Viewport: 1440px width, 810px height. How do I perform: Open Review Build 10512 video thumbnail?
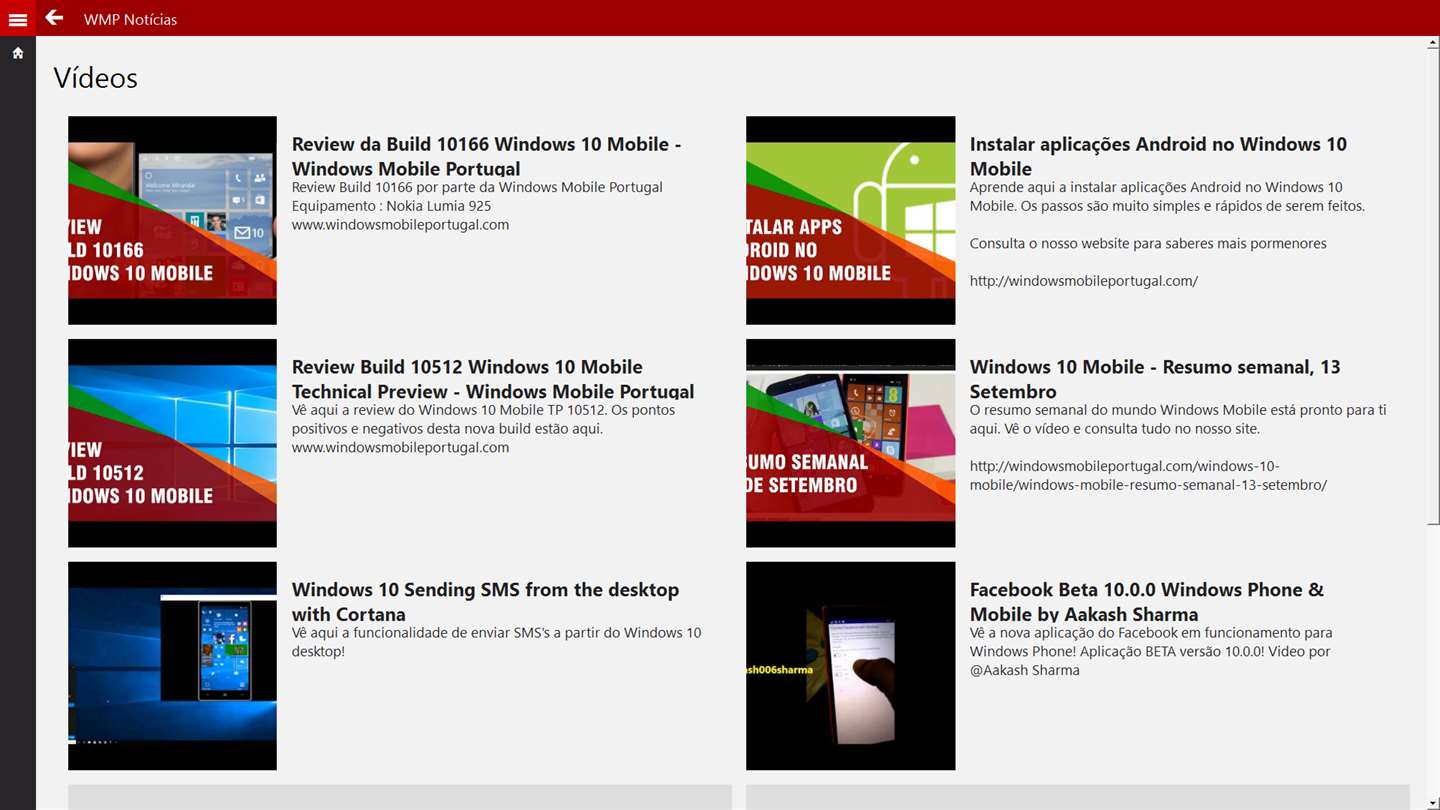(x=172, y=443)
